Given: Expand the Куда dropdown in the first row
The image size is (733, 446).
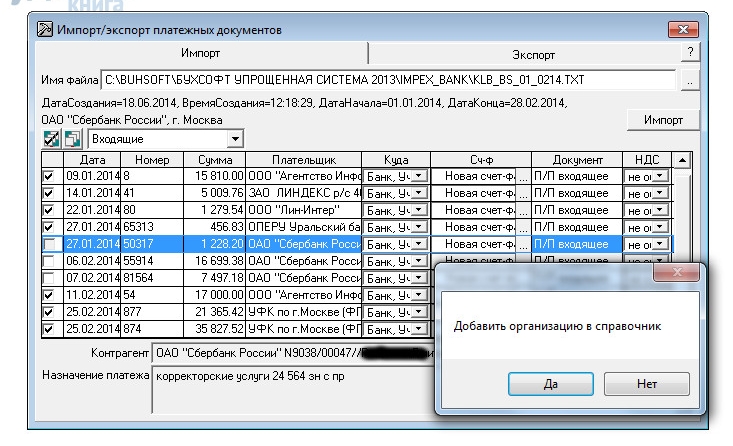Looking at the screenshot, I should [419, 176].
